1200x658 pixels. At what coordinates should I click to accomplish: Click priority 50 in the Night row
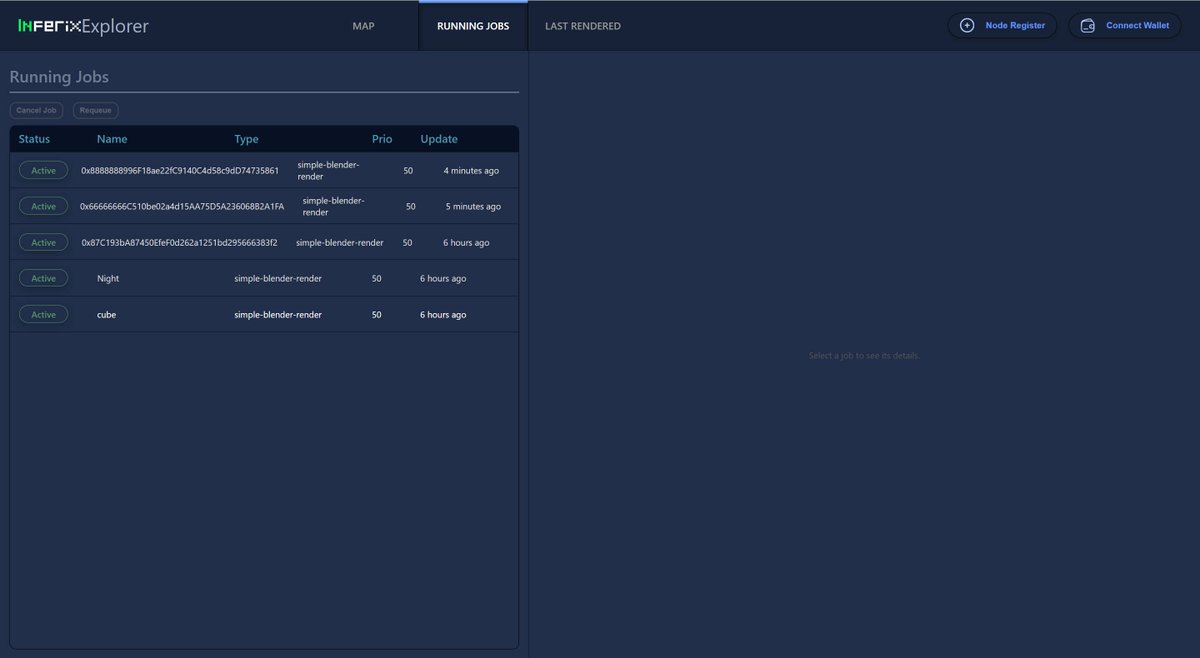click(376, 279)
